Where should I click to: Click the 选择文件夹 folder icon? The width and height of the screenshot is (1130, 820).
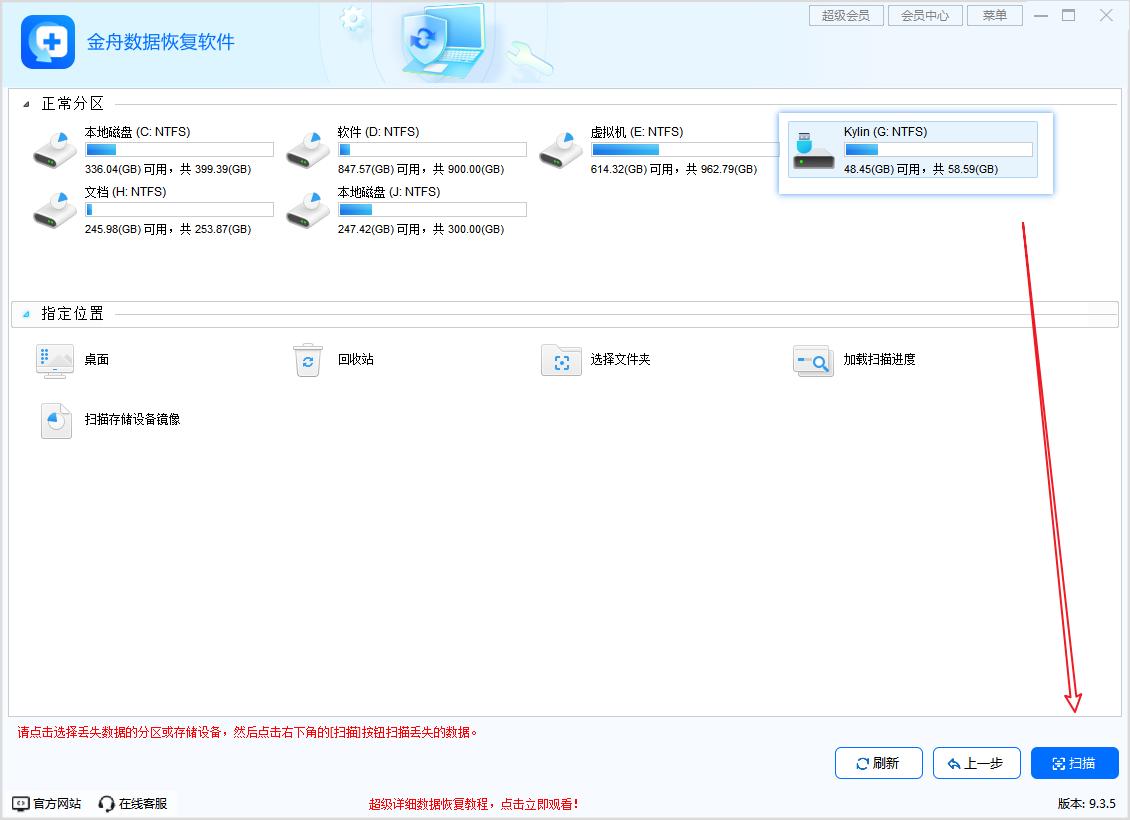561,360
